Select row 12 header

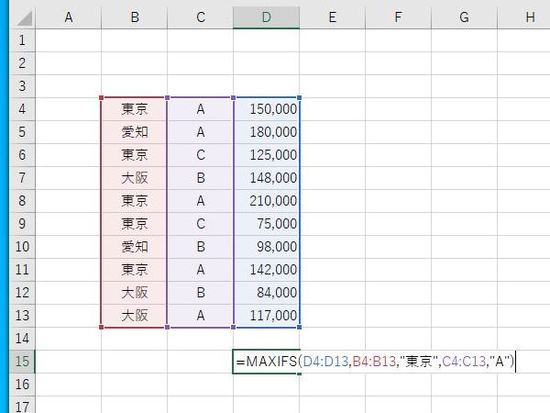22,292
